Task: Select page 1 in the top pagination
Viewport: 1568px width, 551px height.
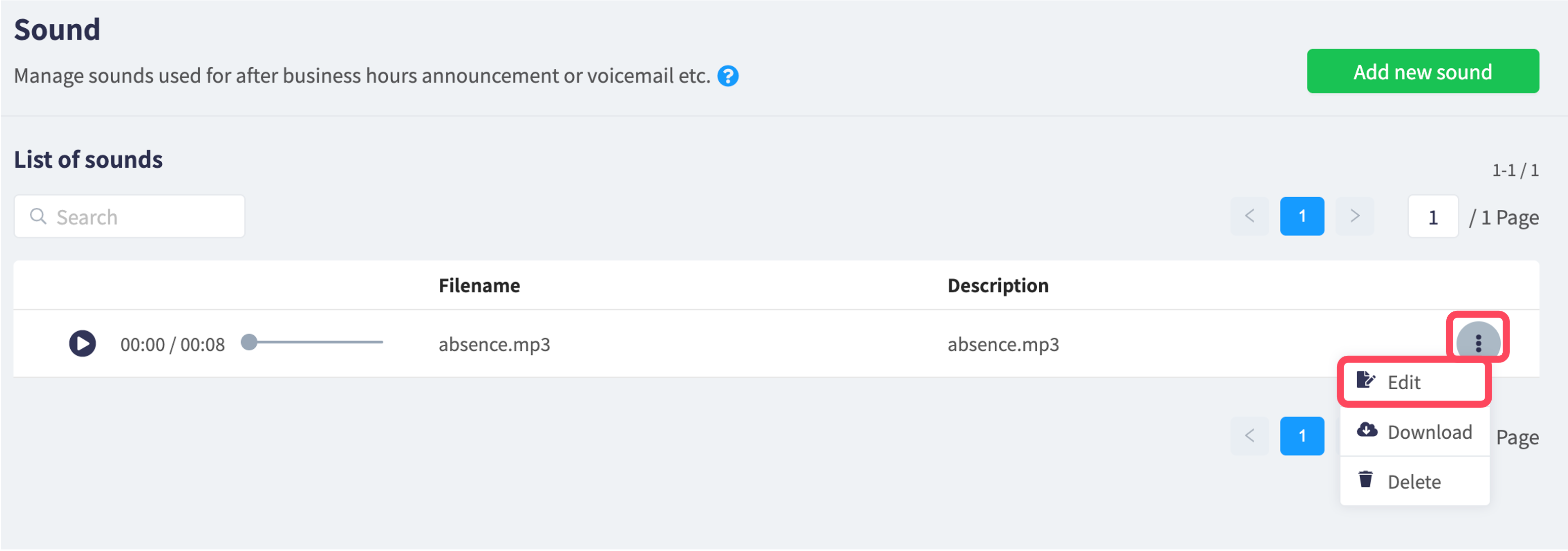Action: coord(1302,216)
